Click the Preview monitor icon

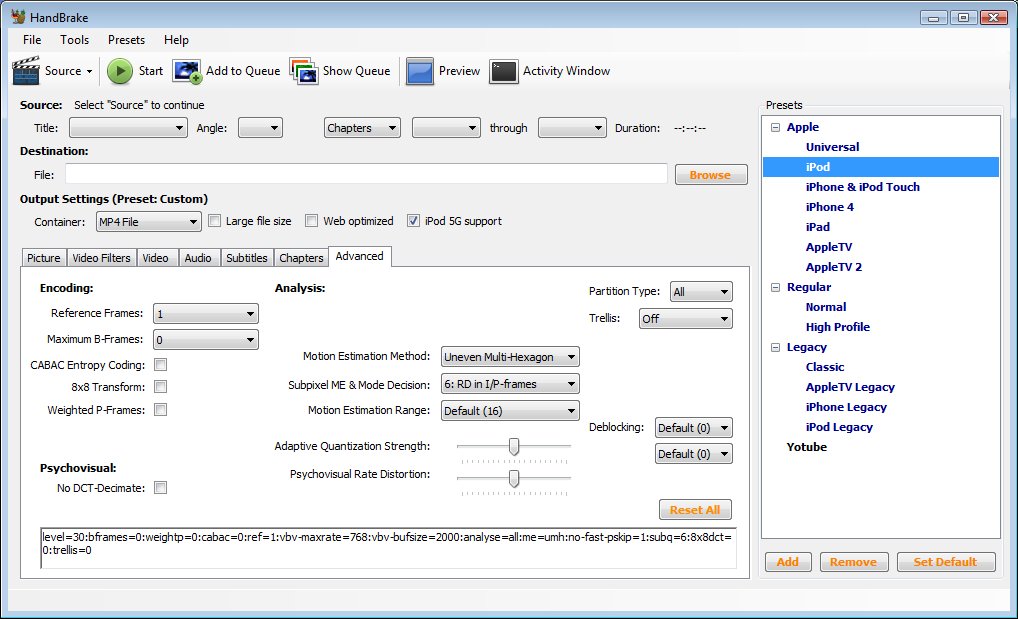pyautogui.click(x=419, y=71)
